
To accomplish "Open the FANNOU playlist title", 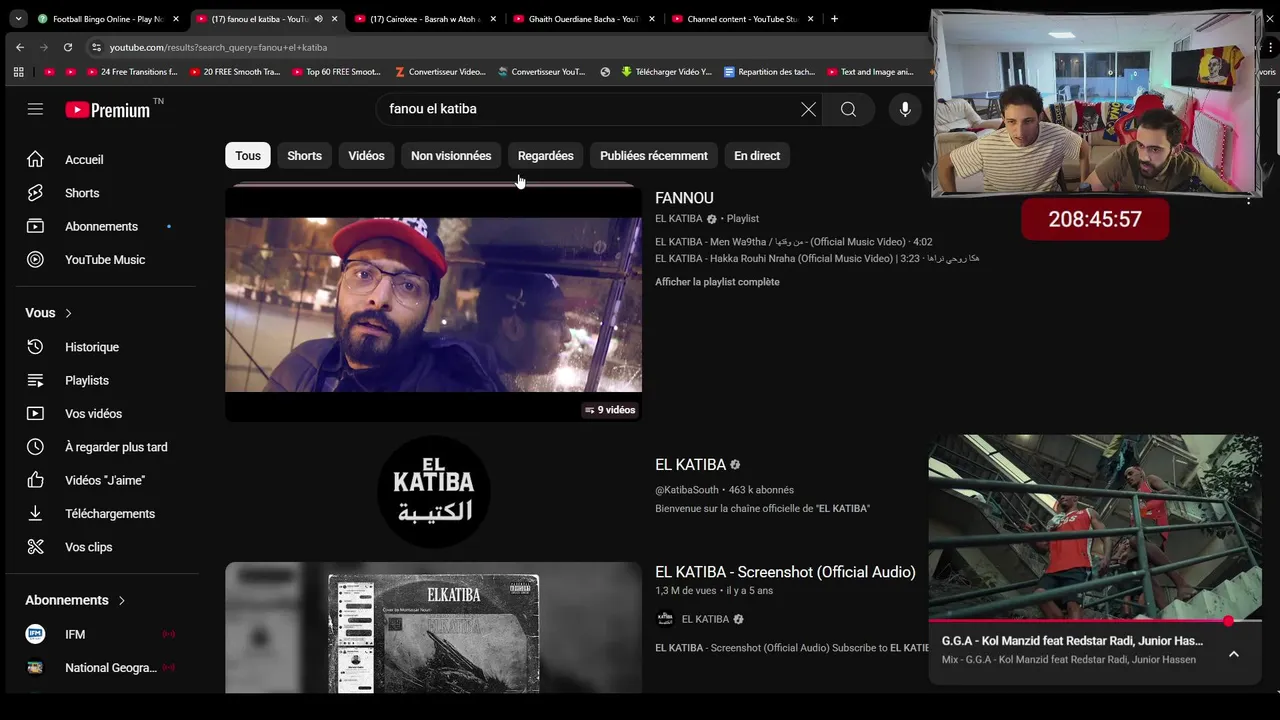I will [684, 198].
